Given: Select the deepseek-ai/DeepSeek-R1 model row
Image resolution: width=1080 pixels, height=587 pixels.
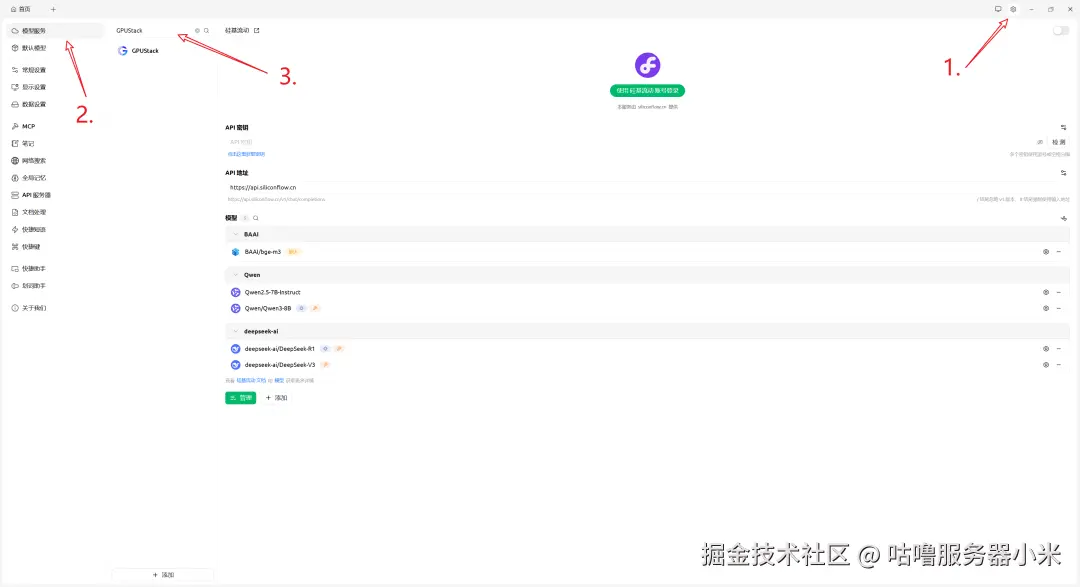Looking at the screenshot, I should pyautogui.click(x=647, y=349).
